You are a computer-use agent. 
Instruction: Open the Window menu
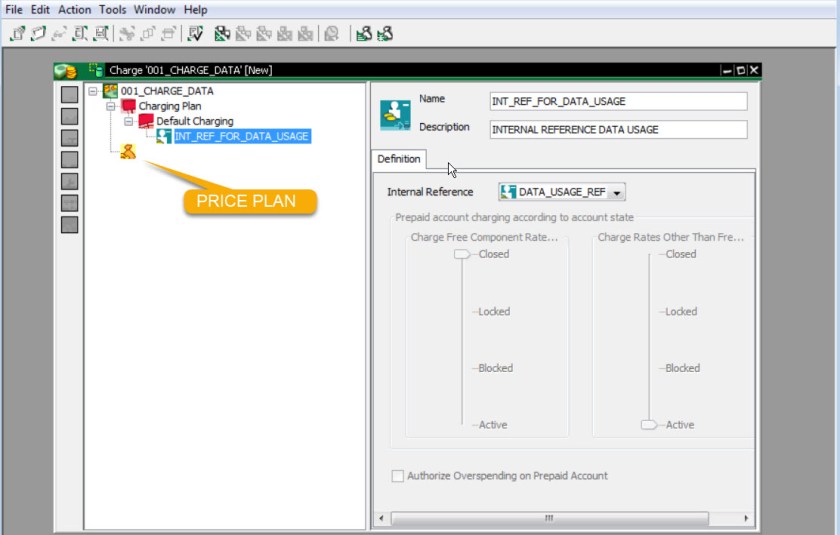point(154,10)
